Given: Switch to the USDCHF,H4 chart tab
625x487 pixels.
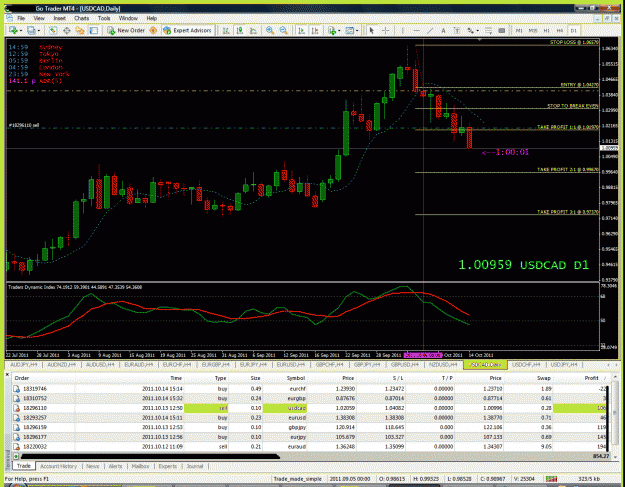Looking at the screenshot, I should click(526, 365).
